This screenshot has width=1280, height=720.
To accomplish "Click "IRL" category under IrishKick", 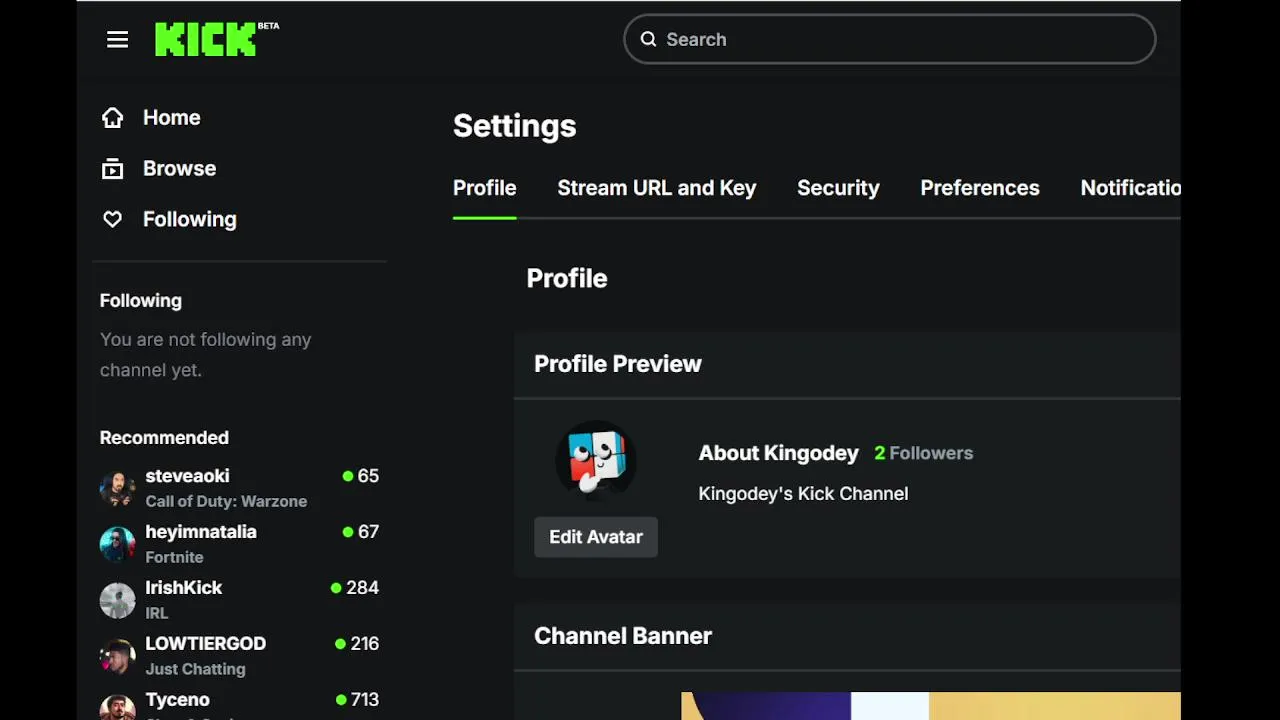I will pos(157,613).
